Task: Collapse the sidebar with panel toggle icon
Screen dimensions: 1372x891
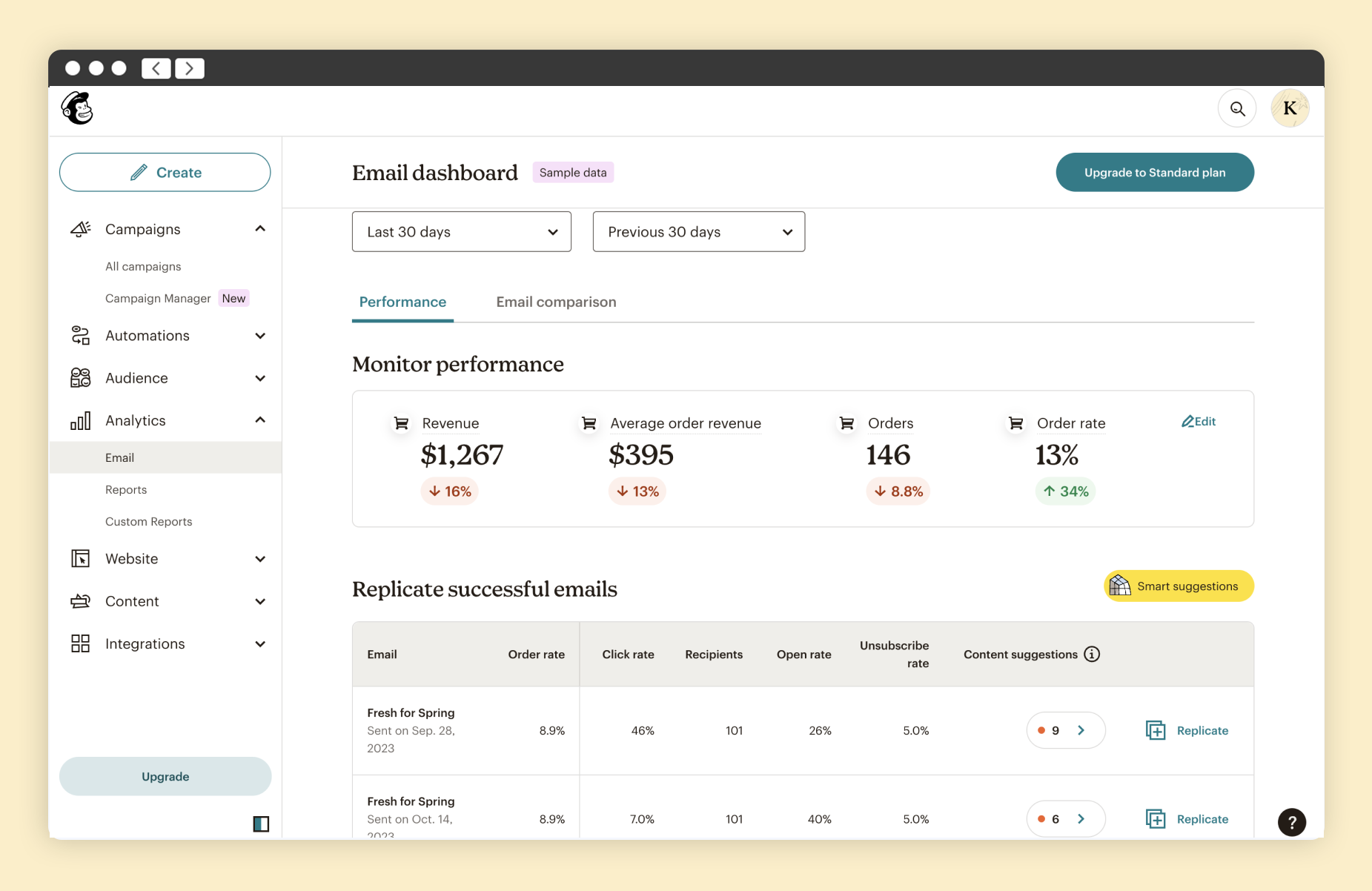Action: click(261, 824)
